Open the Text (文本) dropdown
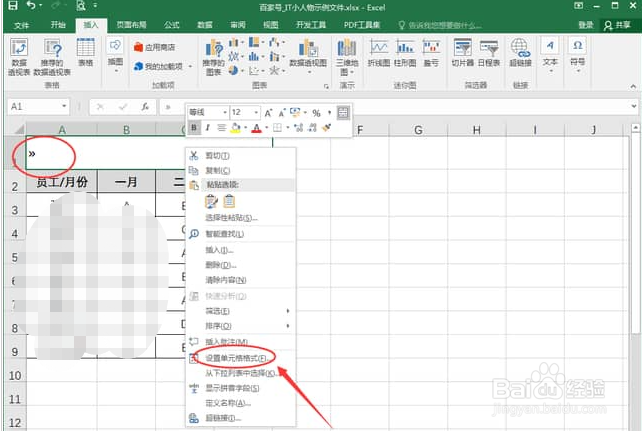Image resolution: width=642 pixels, height=431 pixels. pyautogui.click(x=550, y=55)
